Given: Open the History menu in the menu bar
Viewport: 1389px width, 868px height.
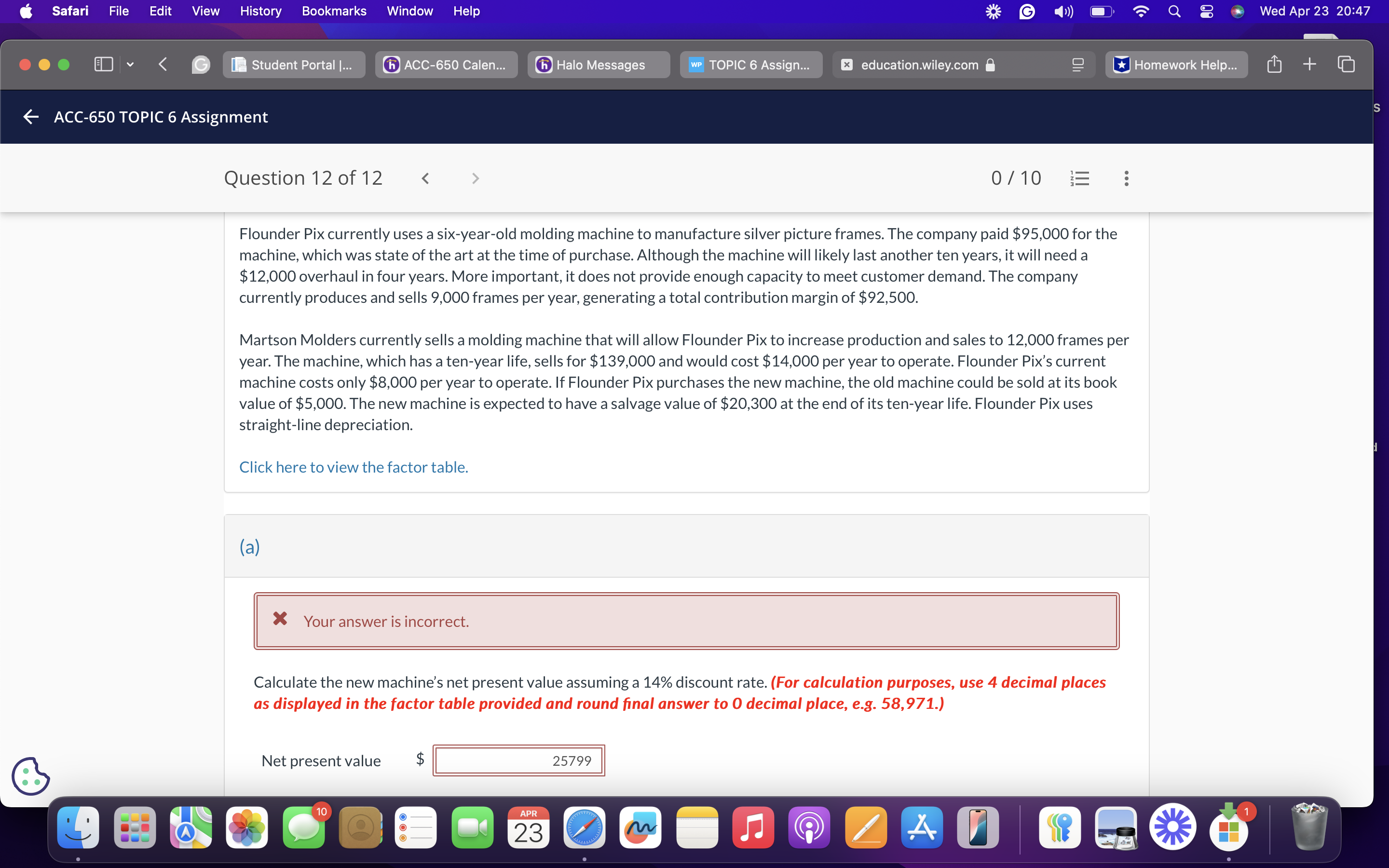Looking at the screenshot, I should [260, 11].
